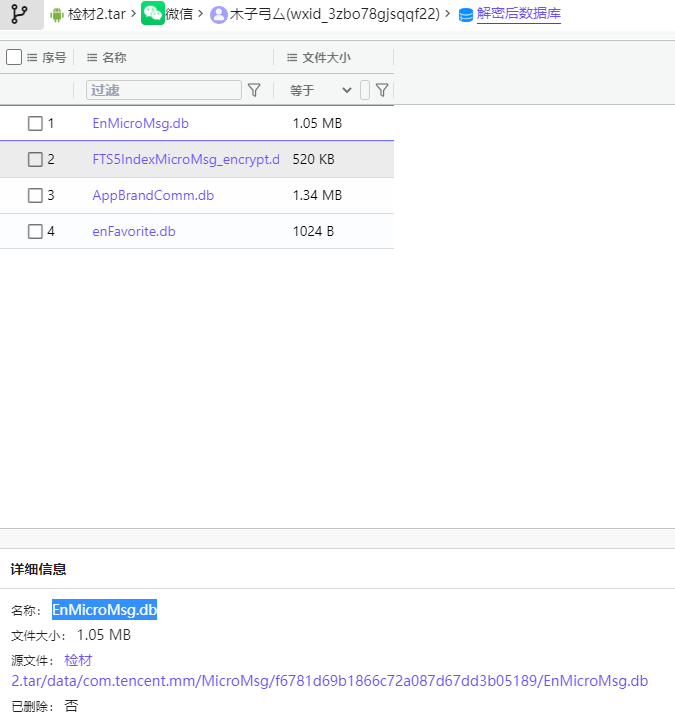Click the Android icon beside 检材2.tar
Screen dimensions: 675x718
pos(57,15)
